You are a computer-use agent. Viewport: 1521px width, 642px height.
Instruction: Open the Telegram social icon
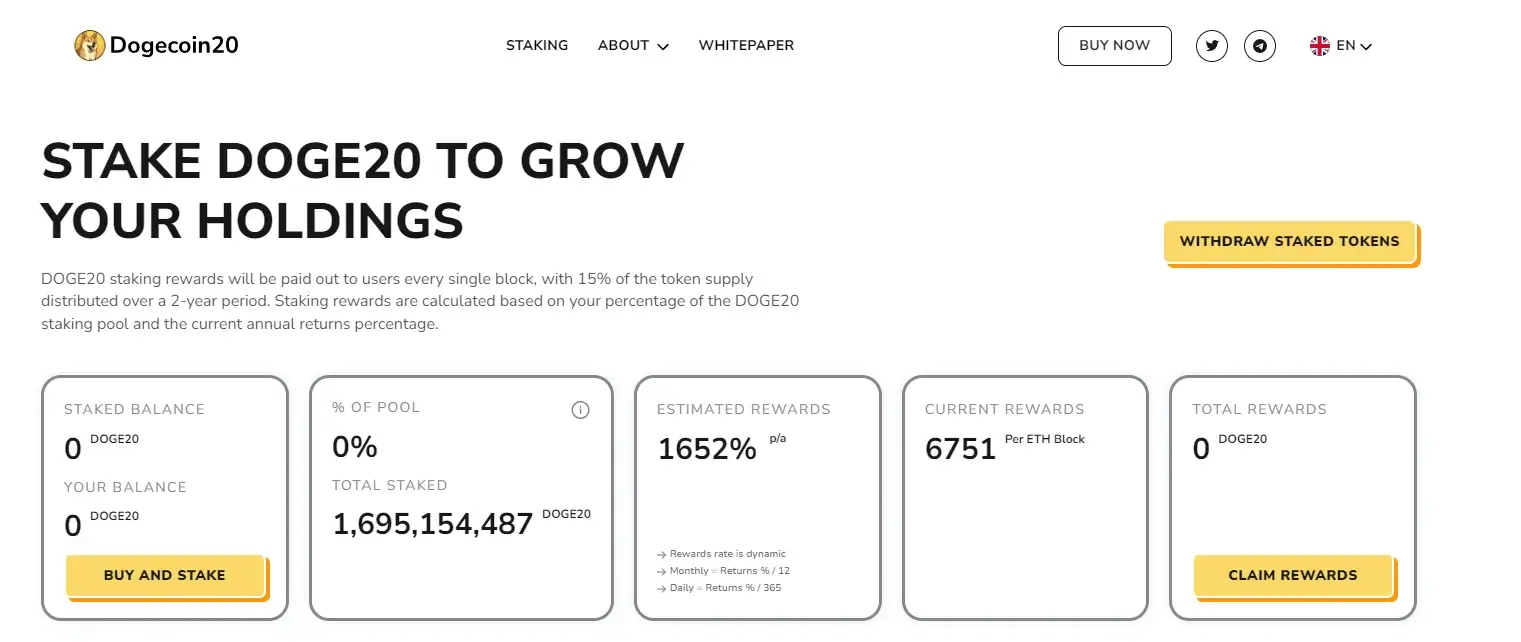tap(1260, 46)
